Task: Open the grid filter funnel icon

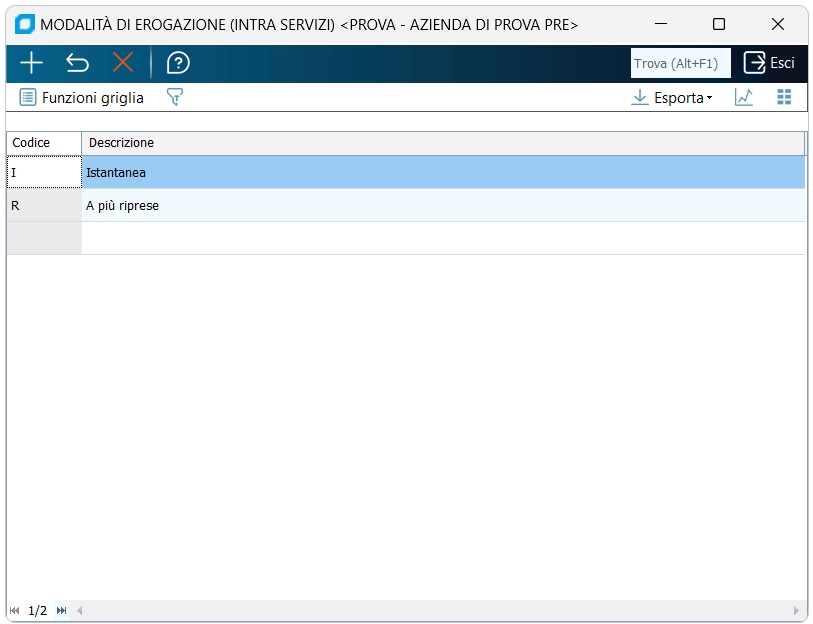Action: [175, 97]
